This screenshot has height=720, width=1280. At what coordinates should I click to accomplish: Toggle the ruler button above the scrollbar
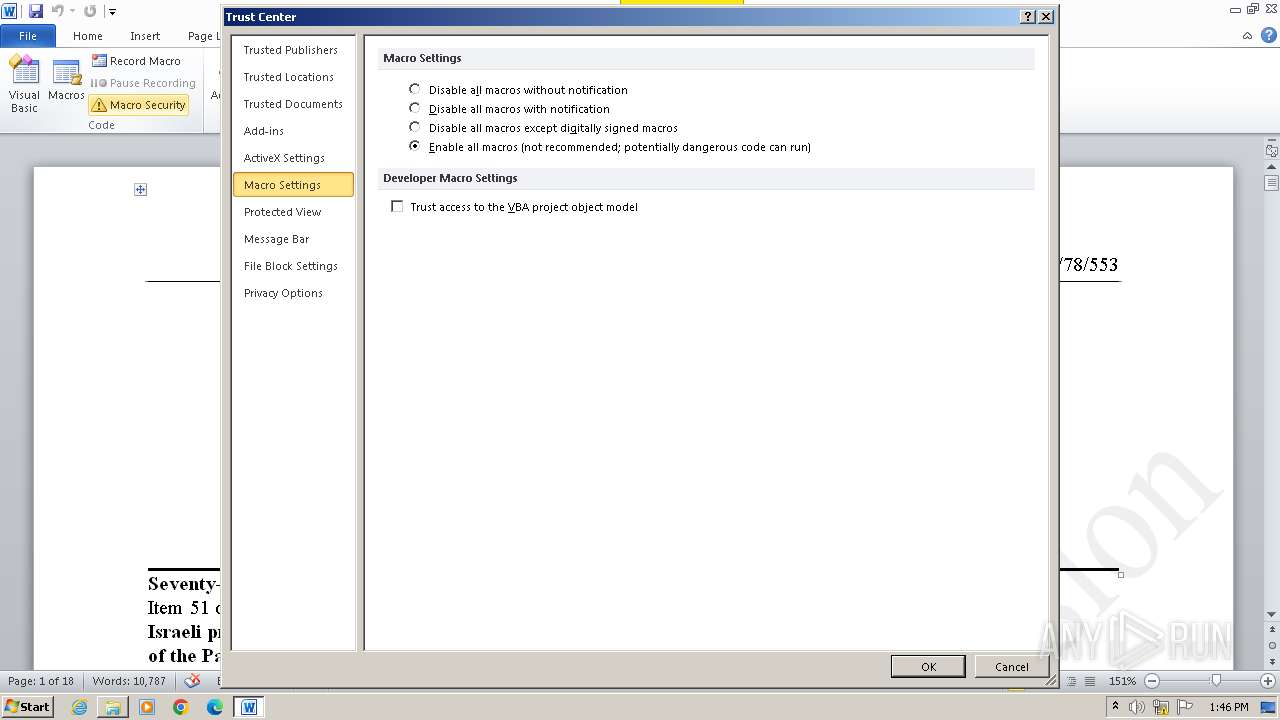[x=1271, y=151]
